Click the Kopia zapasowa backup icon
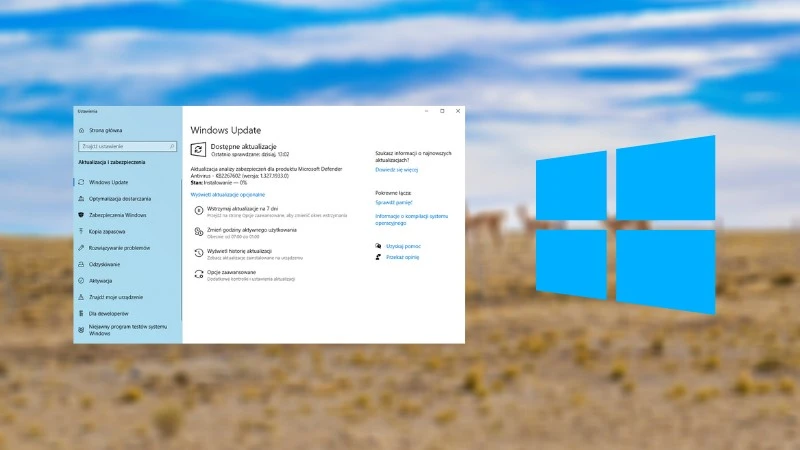The width and height of the screenshot is (800, 450). tap(81, 231)
